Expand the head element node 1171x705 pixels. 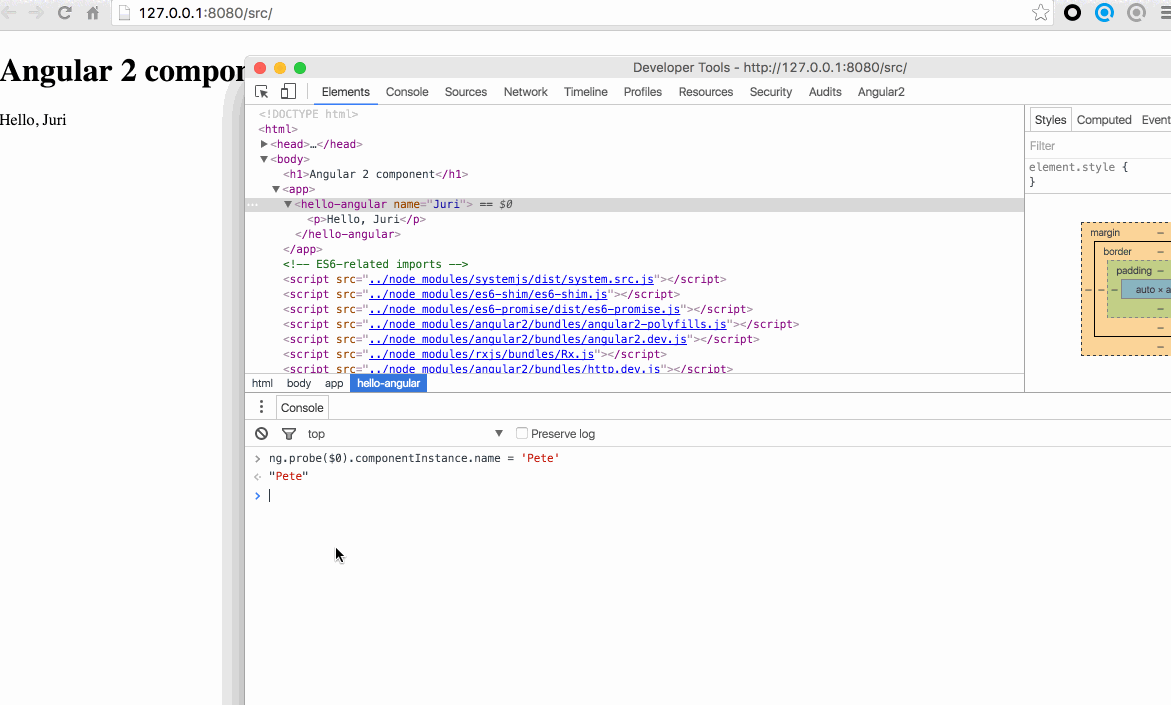[x=264, y=144]
